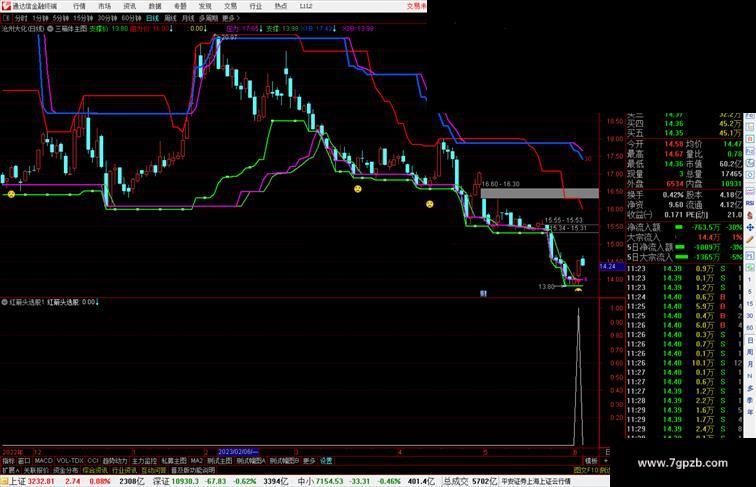This screenshot has height=487, width=756.
Task: Select the blue four-way move arrows icon
Action: [x=750, y=227]
